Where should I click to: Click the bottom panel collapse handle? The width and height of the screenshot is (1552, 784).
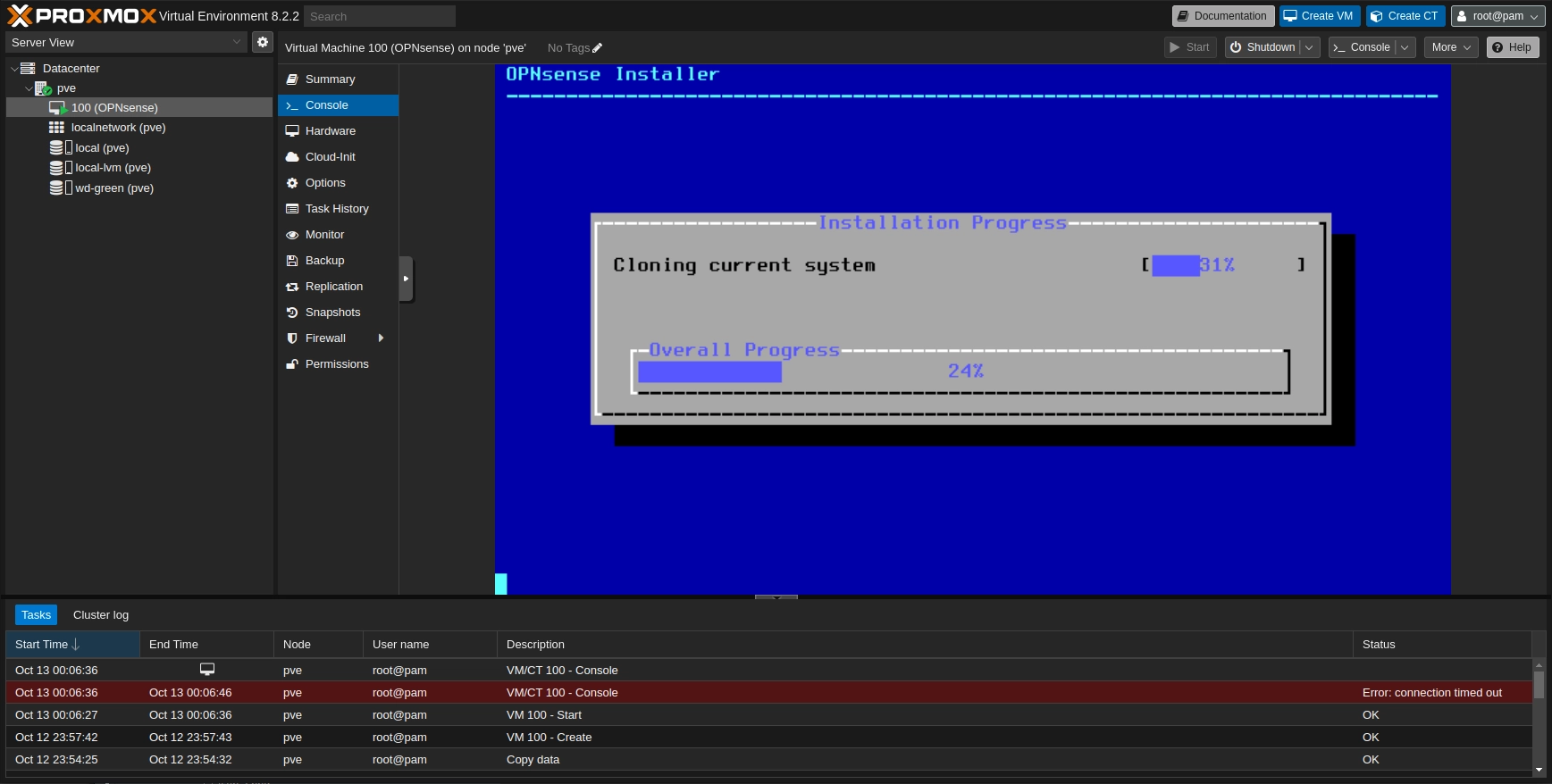tap(776, 596)
